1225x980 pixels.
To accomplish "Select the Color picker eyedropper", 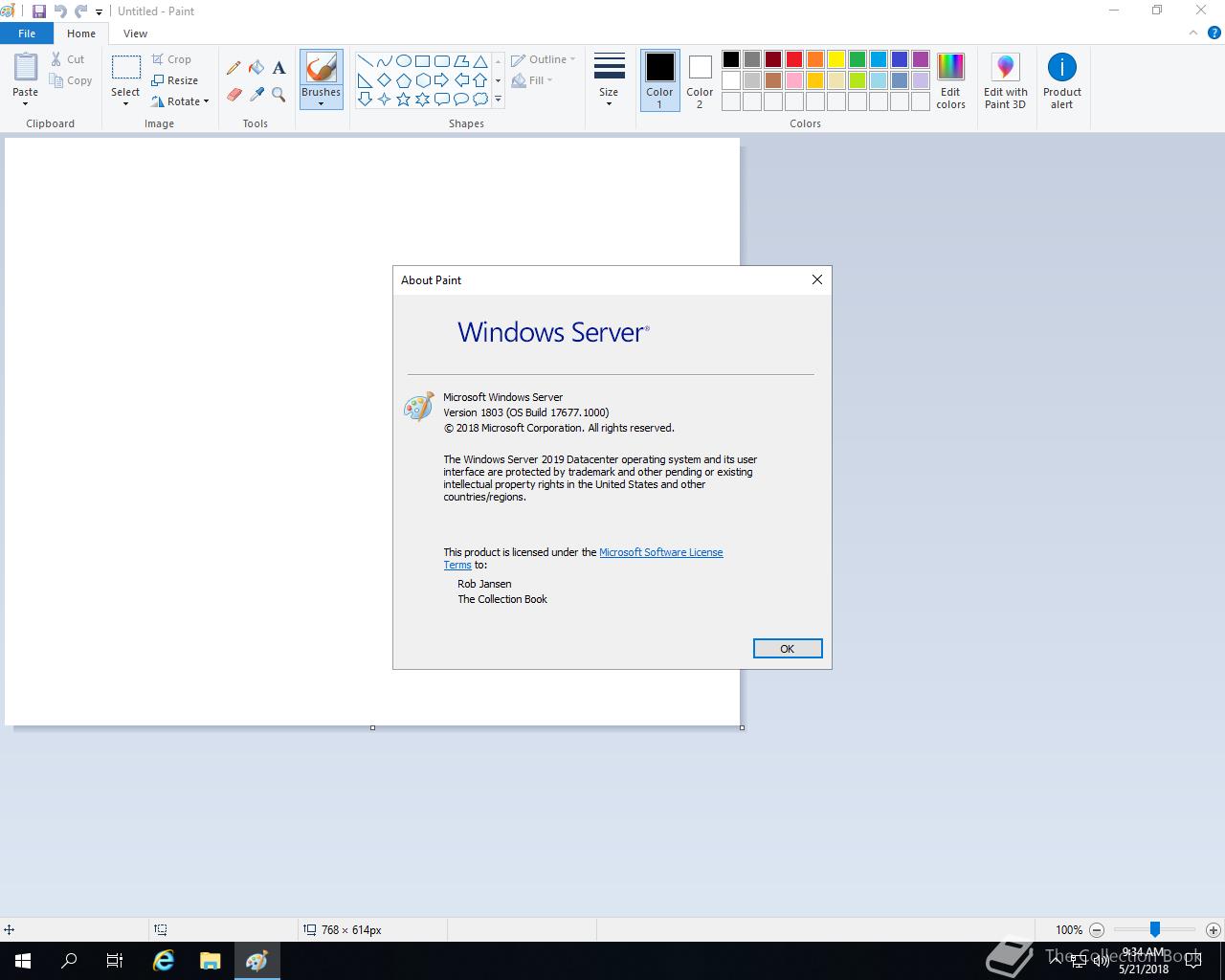I will [x=256, y=94].
